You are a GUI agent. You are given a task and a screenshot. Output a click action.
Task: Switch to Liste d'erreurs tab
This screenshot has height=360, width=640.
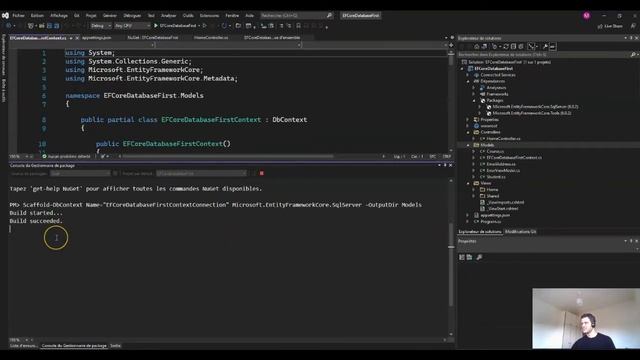[x=24, y=346]
